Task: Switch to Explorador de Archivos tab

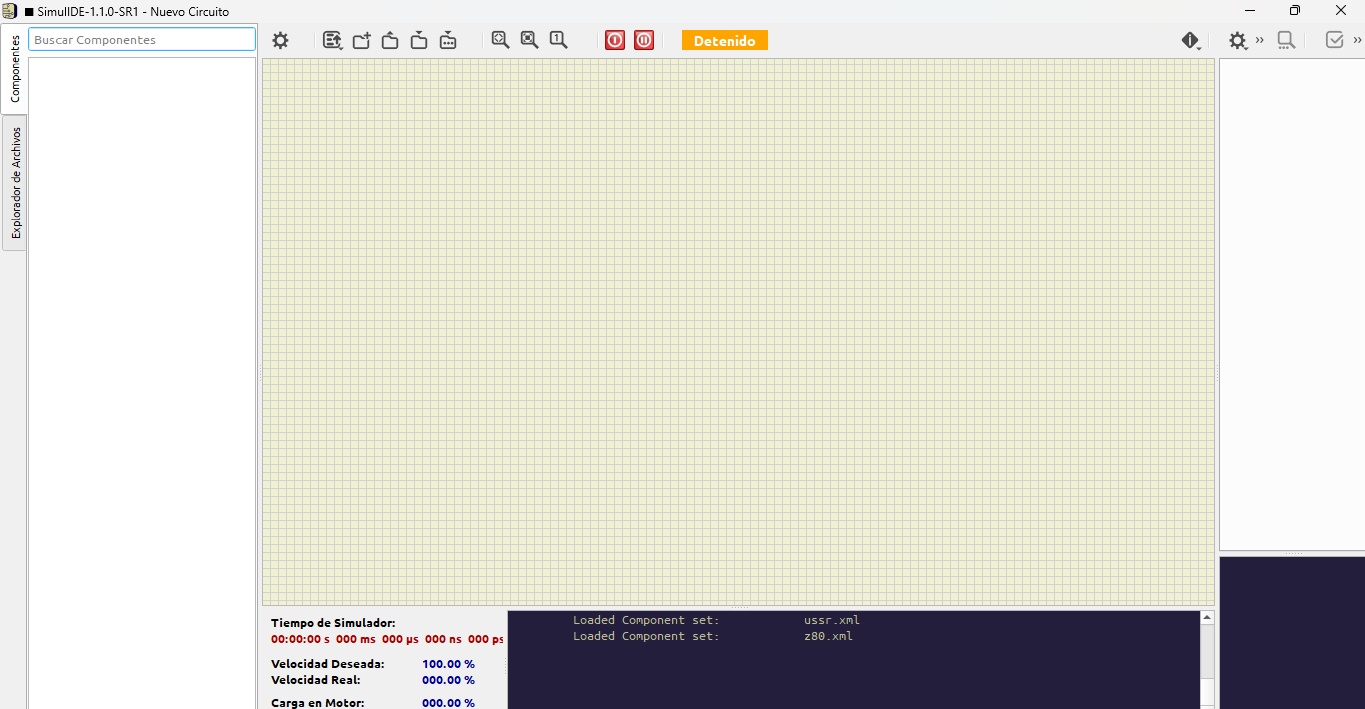Action: click(x=15, y=183)
